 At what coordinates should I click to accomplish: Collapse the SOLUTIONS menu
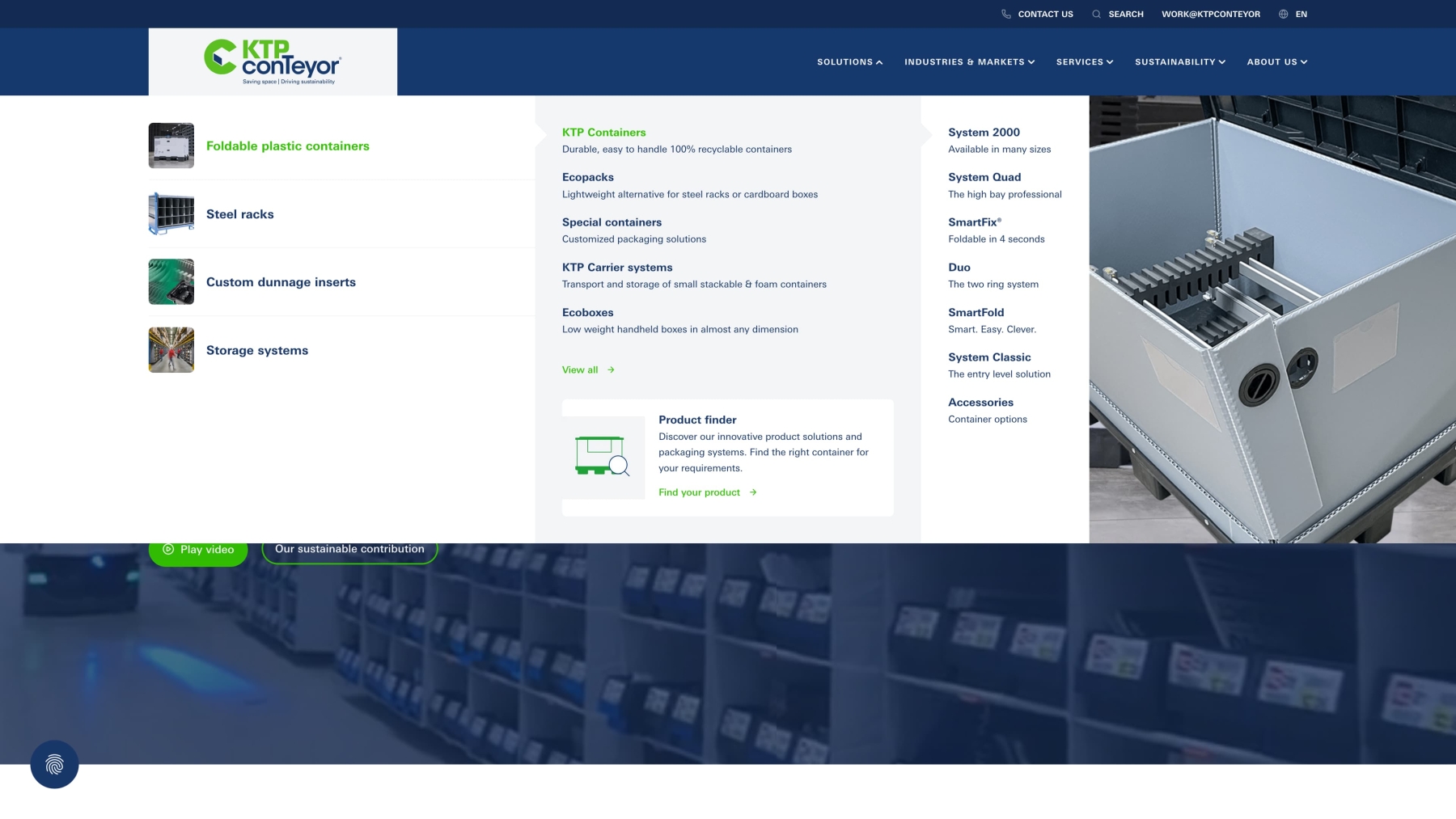849,61
